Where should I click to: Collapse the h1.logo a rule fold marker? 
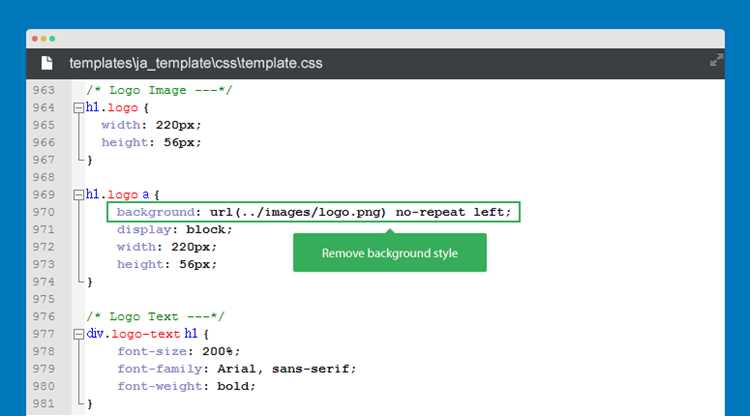point(78,195)
